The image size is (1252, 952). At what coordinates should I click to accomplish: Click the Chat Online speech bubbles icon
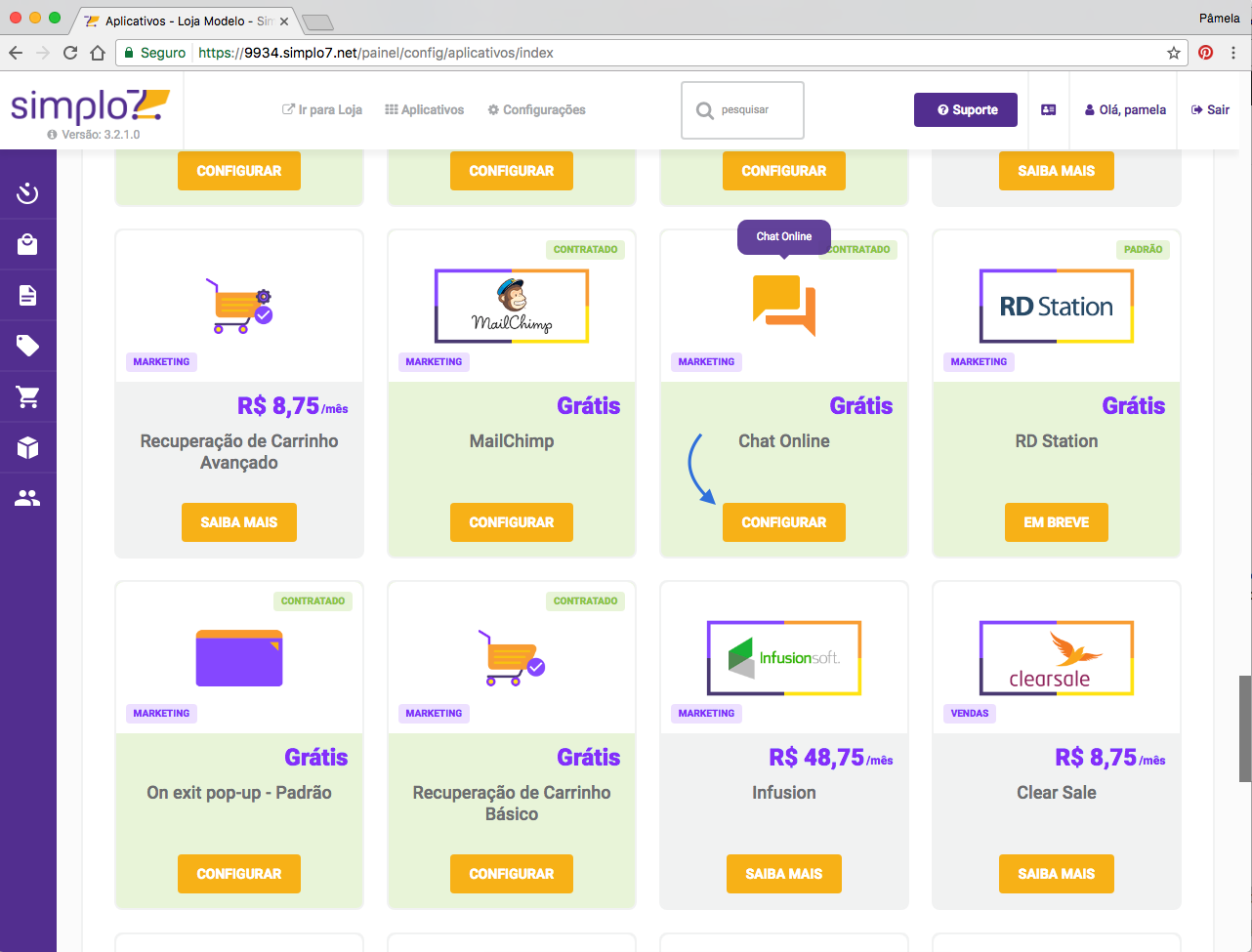click(784, 306)
